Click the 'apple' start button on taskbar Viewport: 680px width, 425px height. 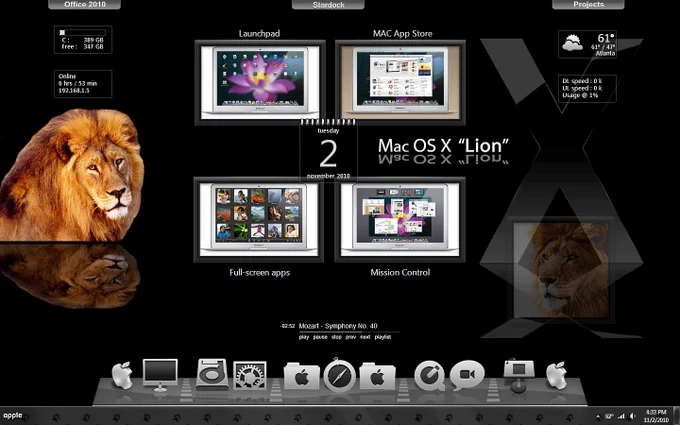(x=13, y=415)
